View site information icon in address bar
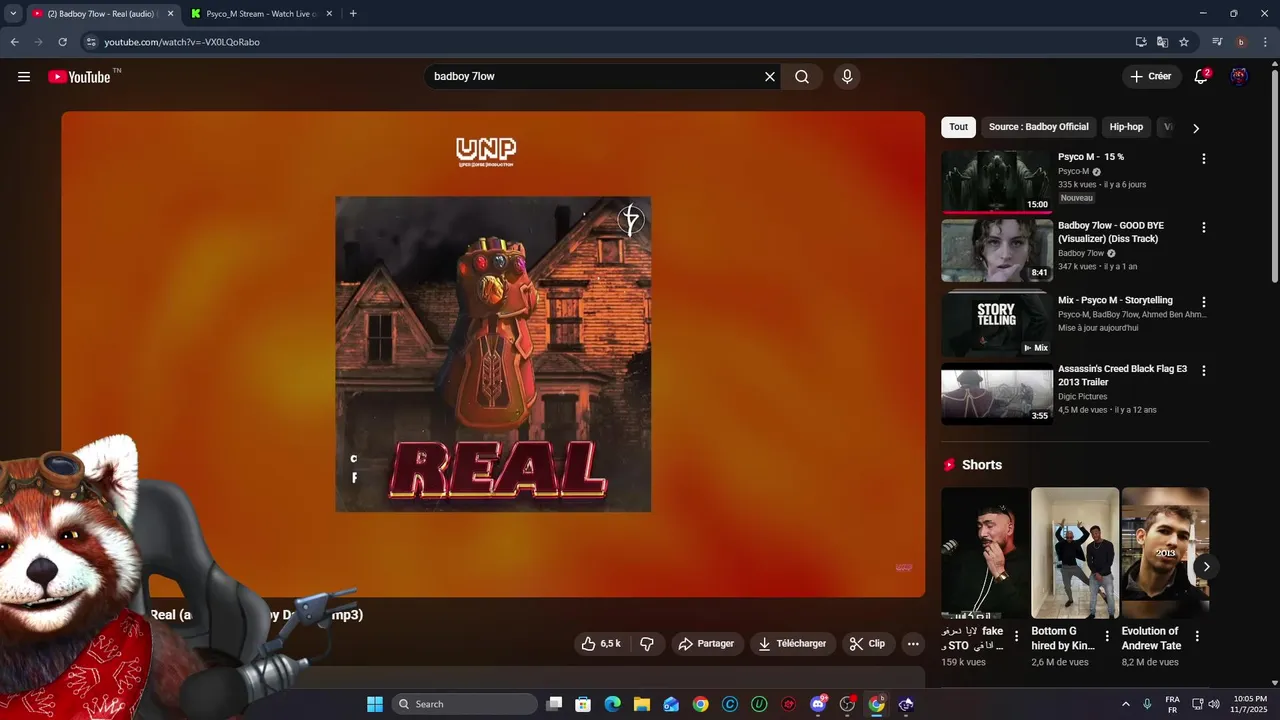Image resolution: width=1280 pixels, height=720 pixels. coord(90,42)
